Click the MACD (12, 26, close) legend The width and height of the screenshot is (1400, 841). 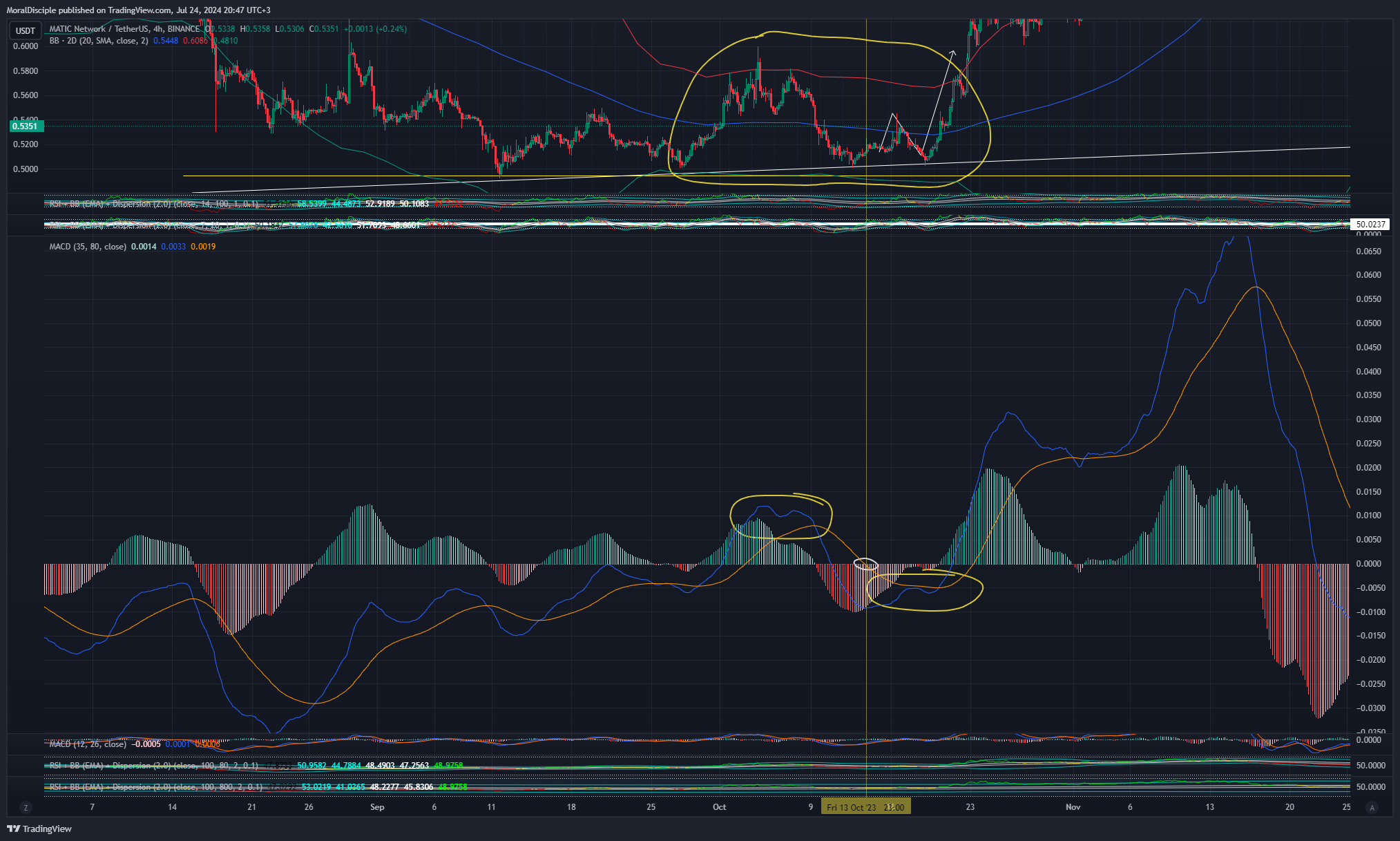[x=88, y=744]
